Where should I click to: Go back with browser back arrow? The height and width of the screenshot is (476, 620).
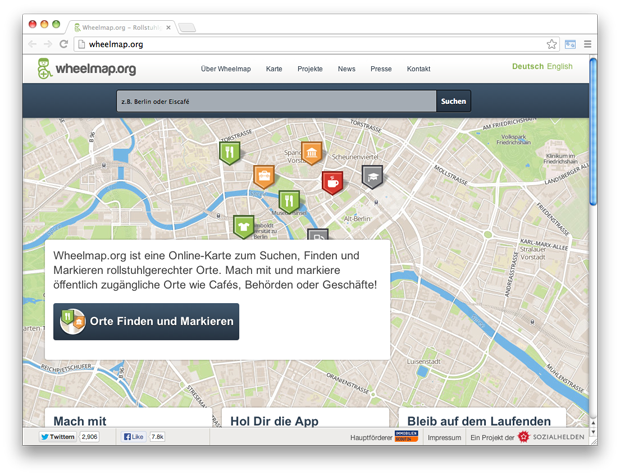[32, 44]
